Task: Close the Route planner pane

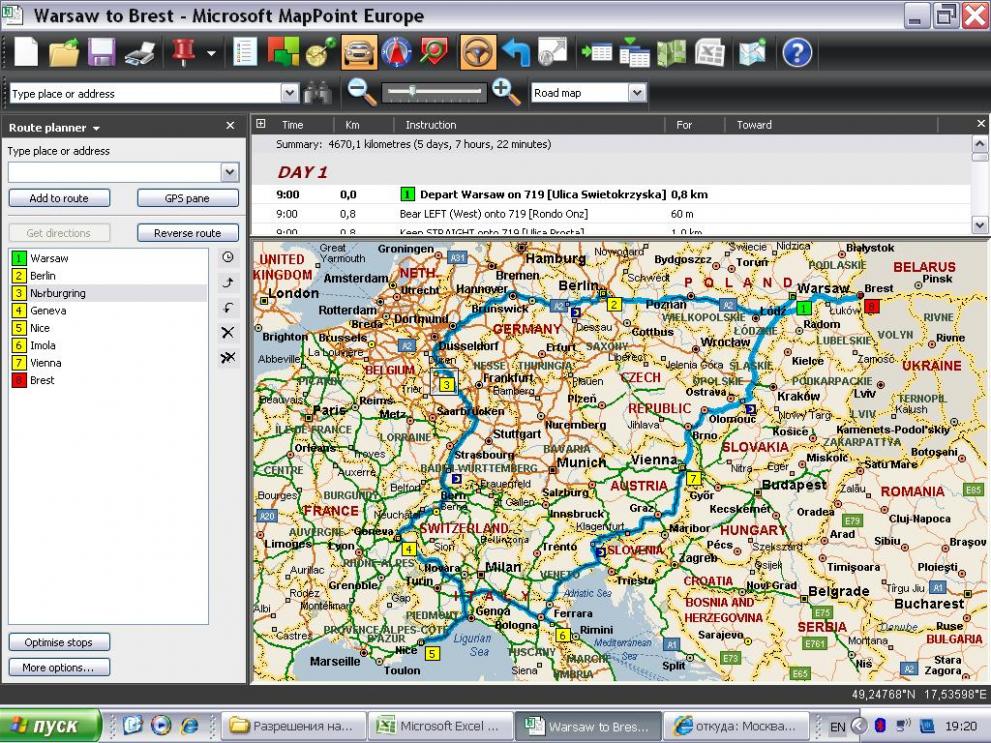Action: [x=230, y=126]
